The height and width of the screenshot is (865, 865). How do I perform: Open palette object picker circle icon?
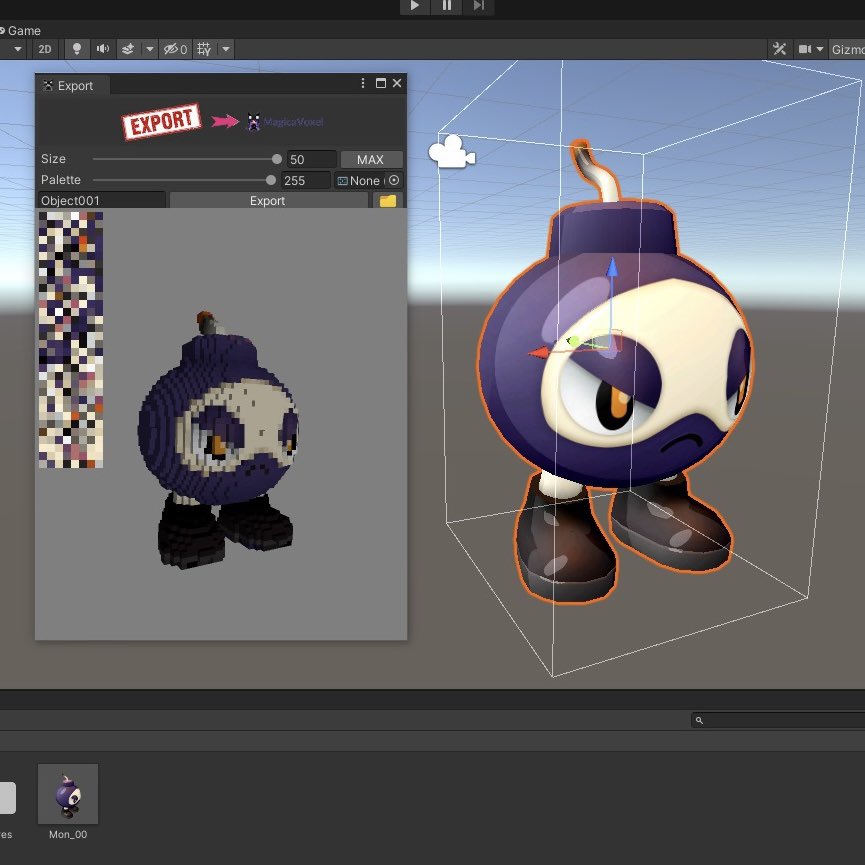[x=394, y=180]
